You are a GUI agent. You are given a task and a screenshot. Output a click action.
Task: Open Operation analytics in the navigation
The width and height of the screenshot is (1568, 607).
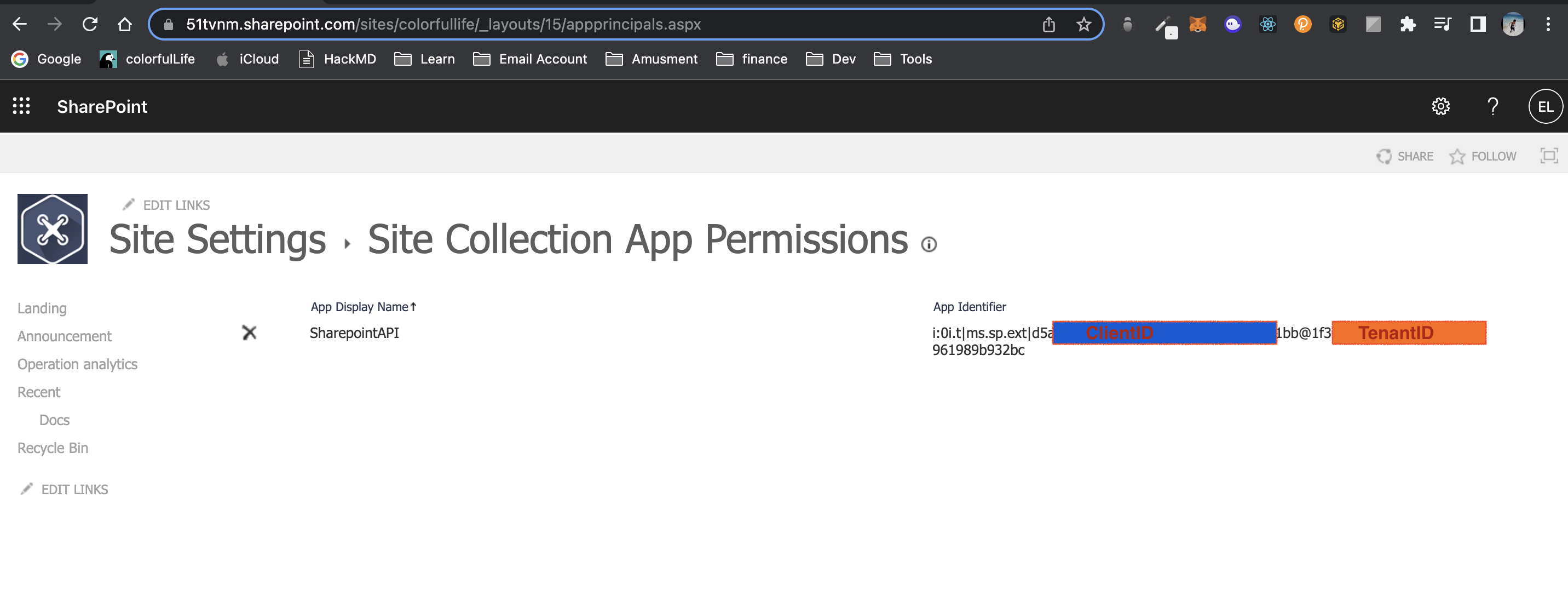[x=77, y=364]
